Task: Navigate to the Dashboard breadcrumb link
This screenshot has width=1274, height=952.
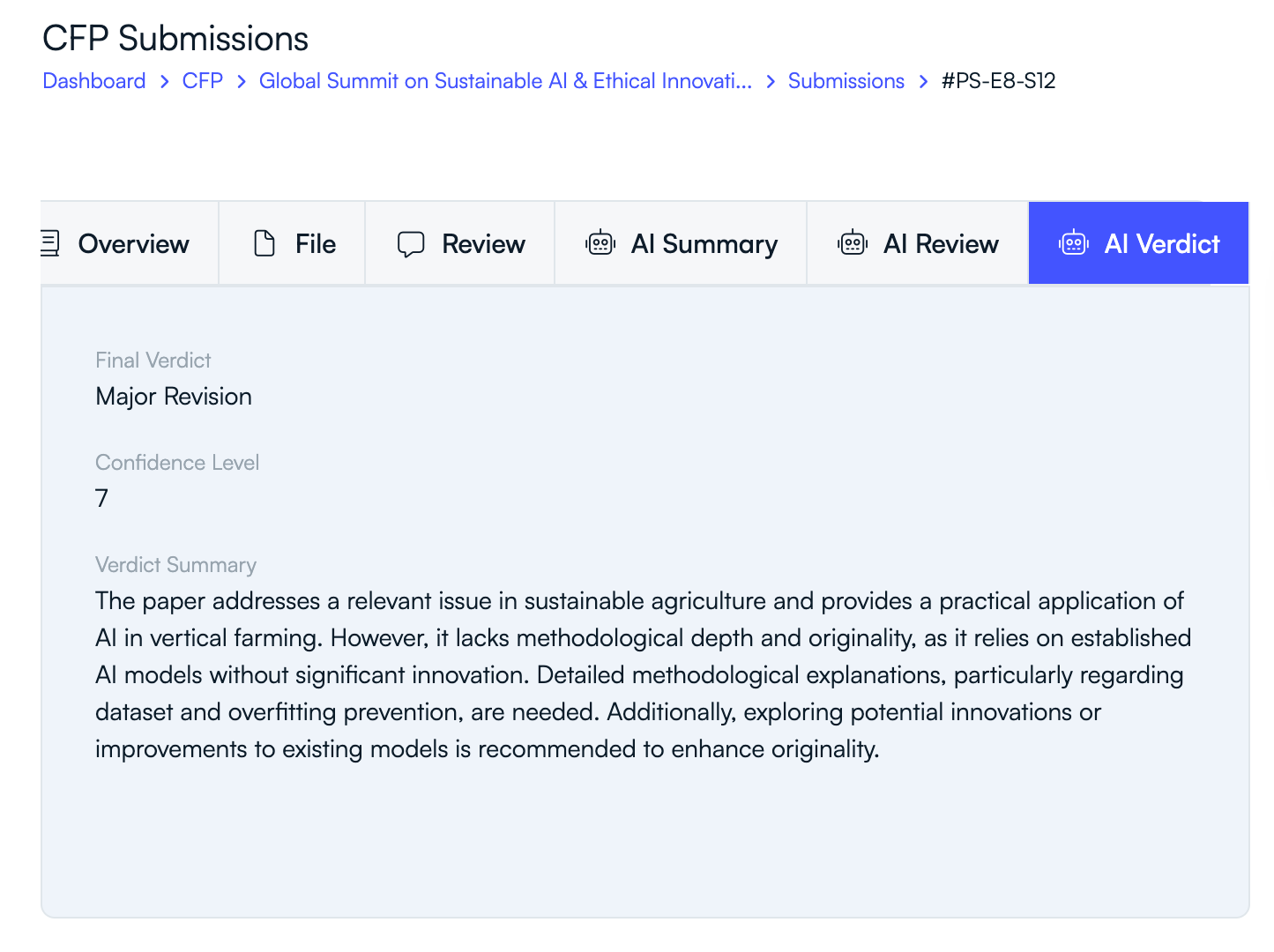Action: coord(93,80)
